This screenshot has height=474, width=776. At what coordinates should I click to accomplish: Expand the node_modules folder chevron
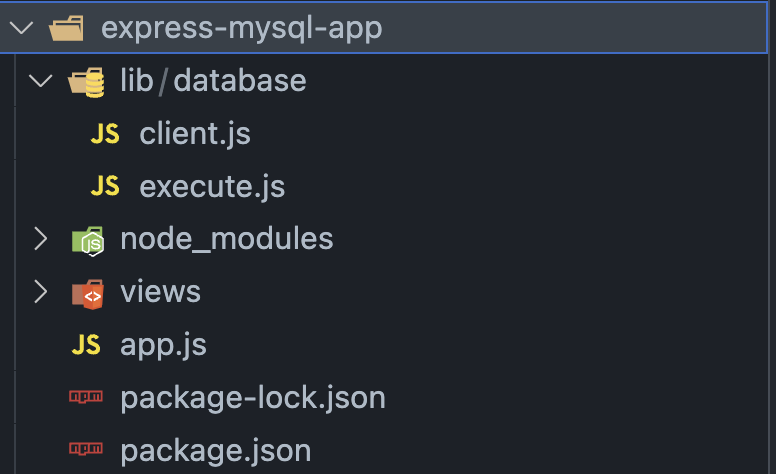point(41,239)
